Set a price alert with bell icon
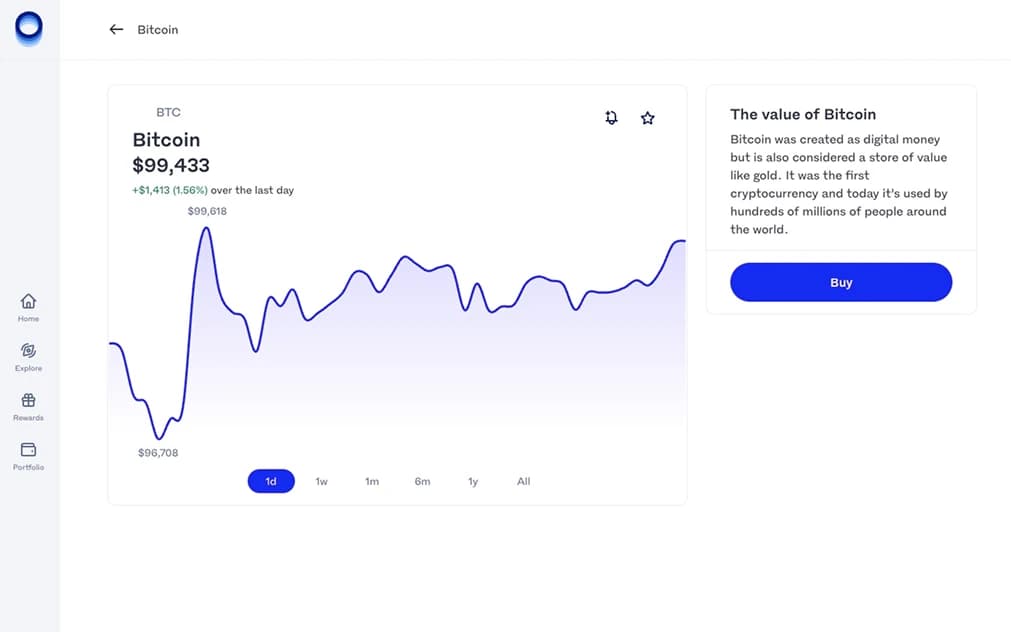This screenshot has height=632, width=1011. click(x=612, y=118)
